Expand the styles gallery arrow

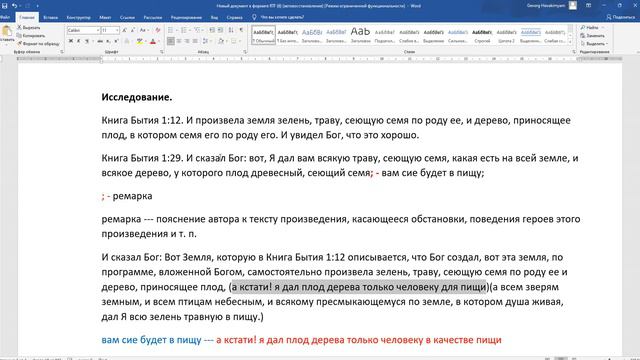tap(571, 42)
